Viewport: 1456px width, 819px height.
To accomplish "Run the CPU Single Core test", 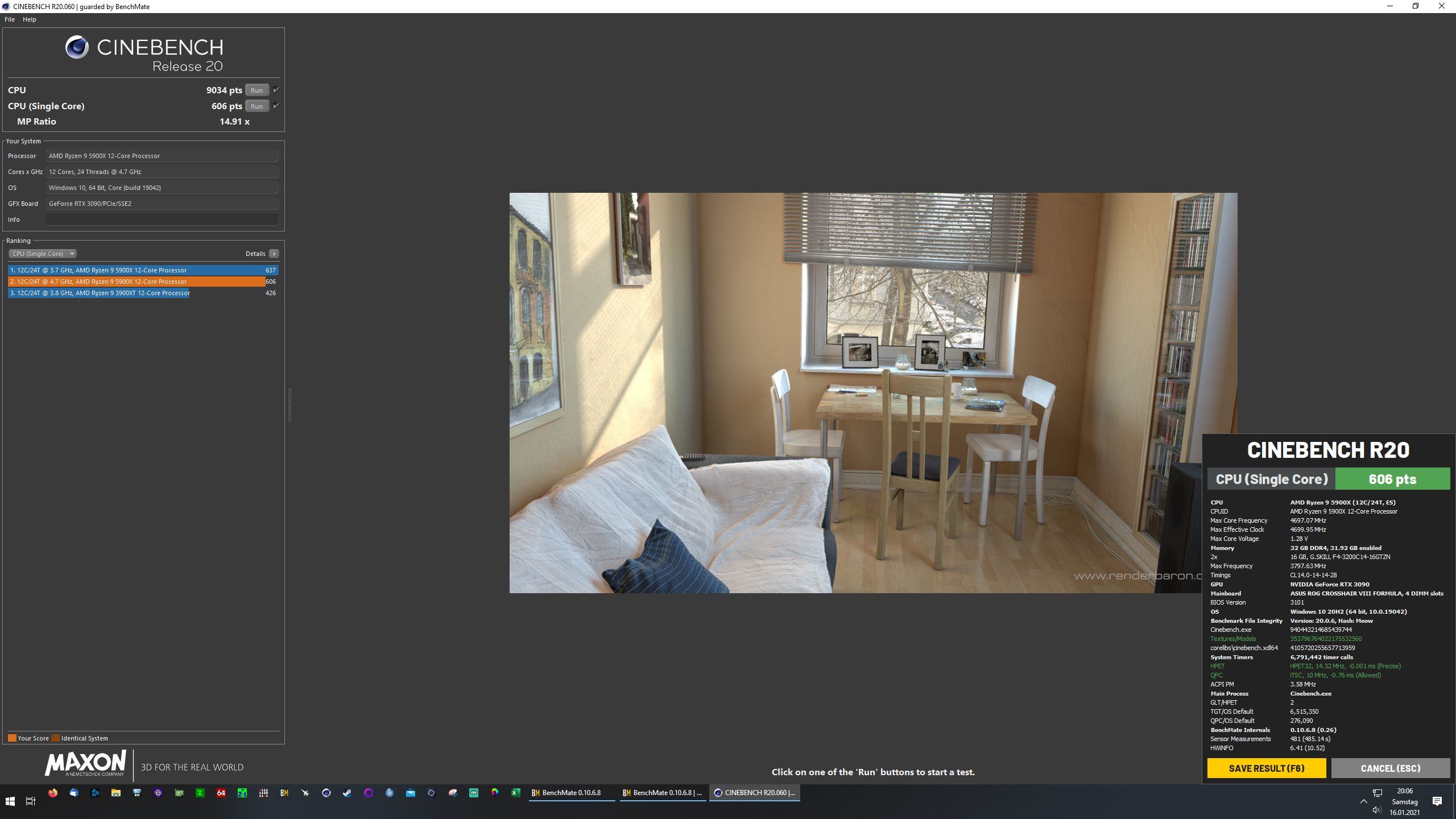I will pos(257,106).
